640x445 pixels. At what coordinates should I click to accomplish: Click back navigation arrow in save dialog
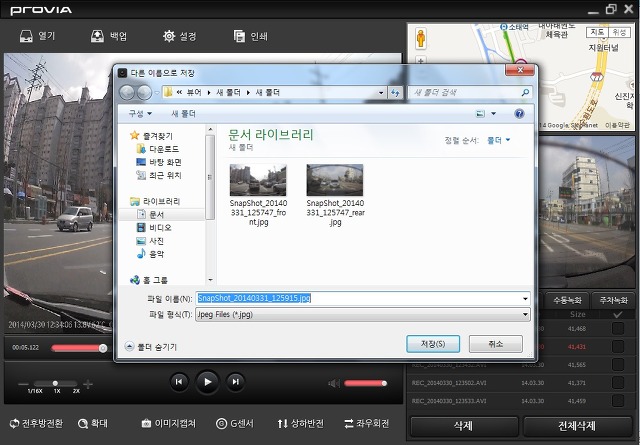(127, 93)
